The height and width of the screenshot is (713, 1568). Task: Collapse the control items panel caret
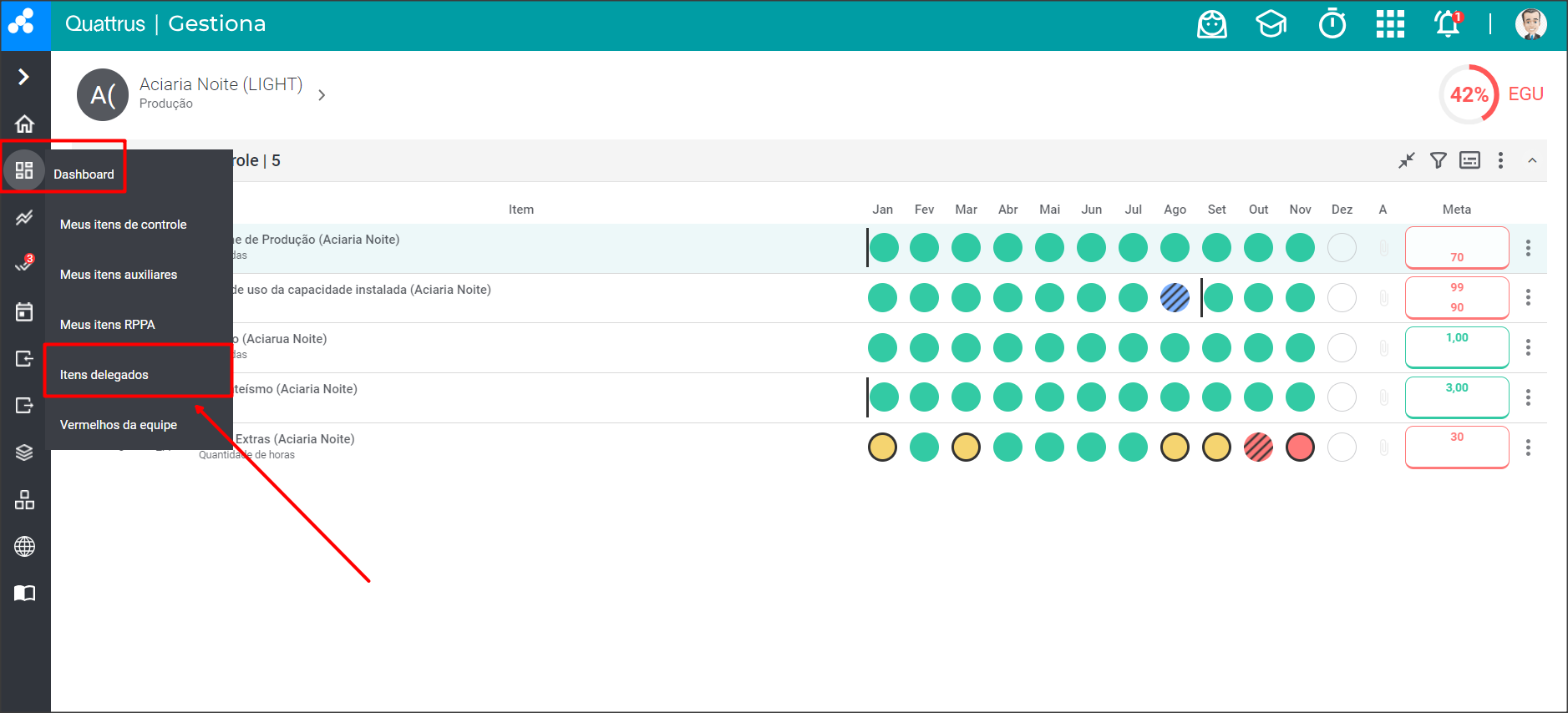point(1532,160)
